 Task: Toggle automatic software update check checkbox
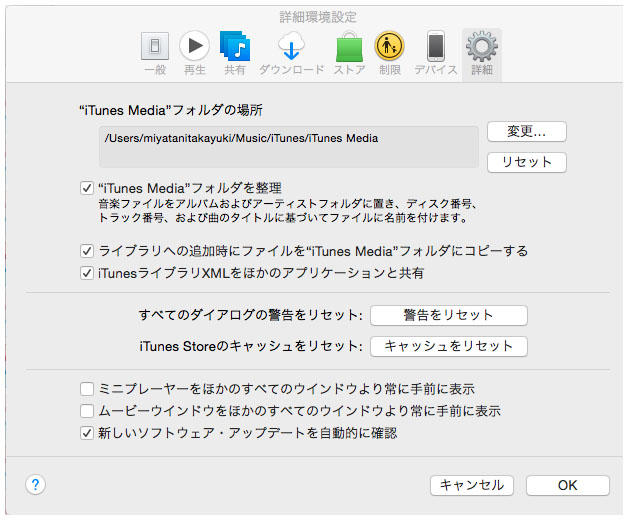click(x=86, y=433)
